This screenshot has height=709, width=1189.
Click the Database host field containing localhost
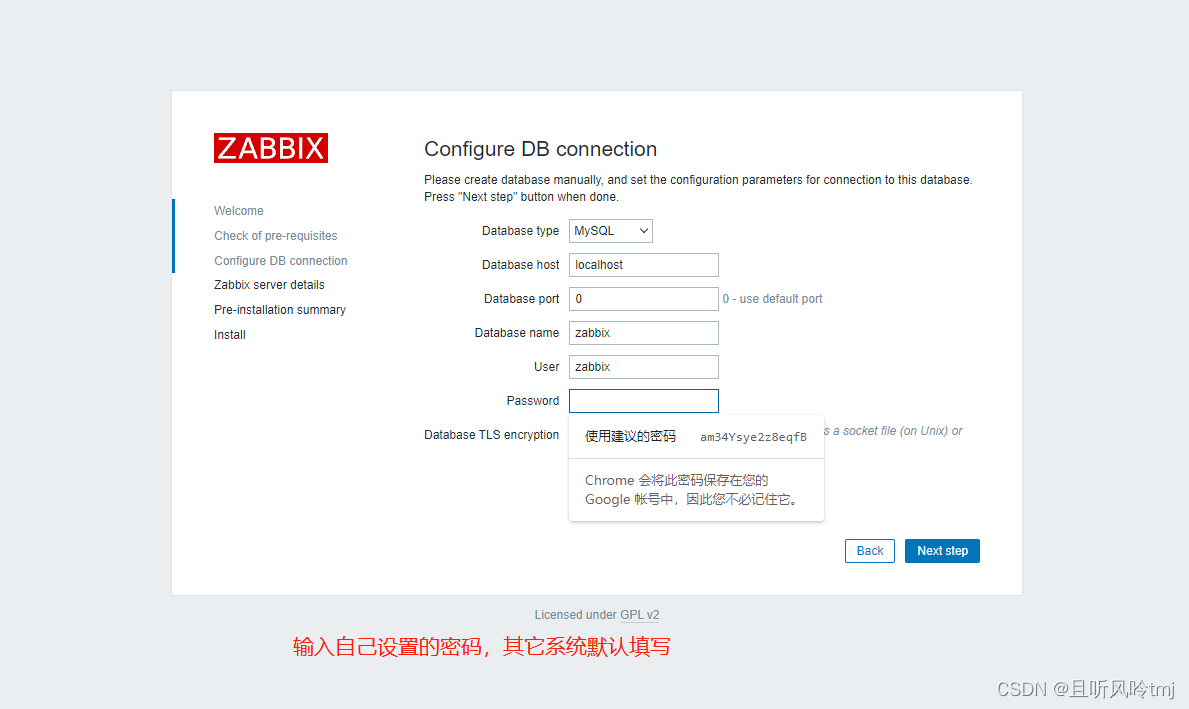pos(644,265)
